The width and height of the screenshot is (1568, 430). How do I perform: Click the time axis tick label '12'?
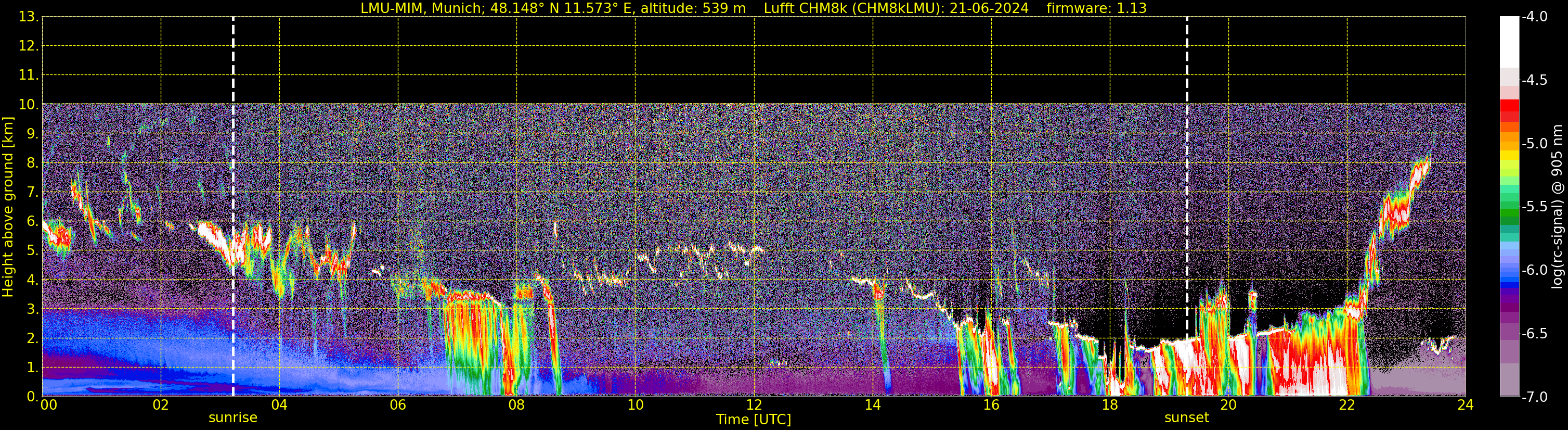tap(754, 405)
